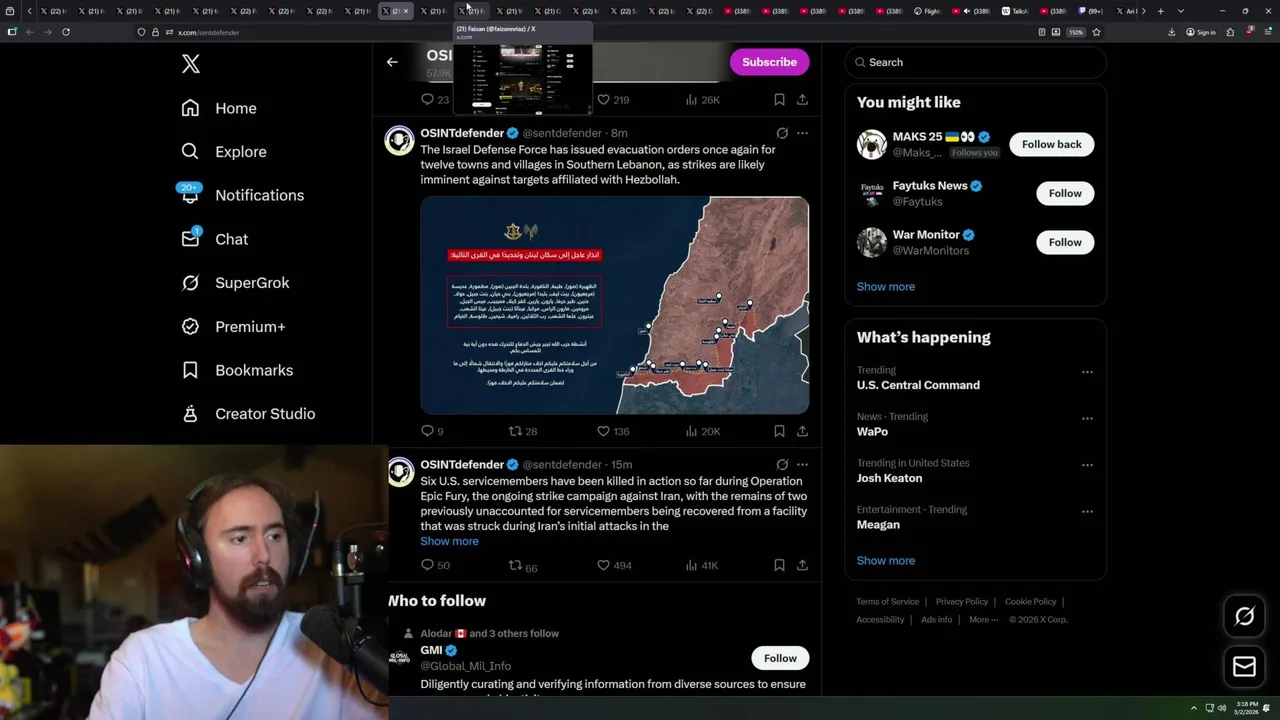Click Grok icon on Israel Defense Force post
The height and width of the screenshot is (720, 1280).
pos(782,133)
